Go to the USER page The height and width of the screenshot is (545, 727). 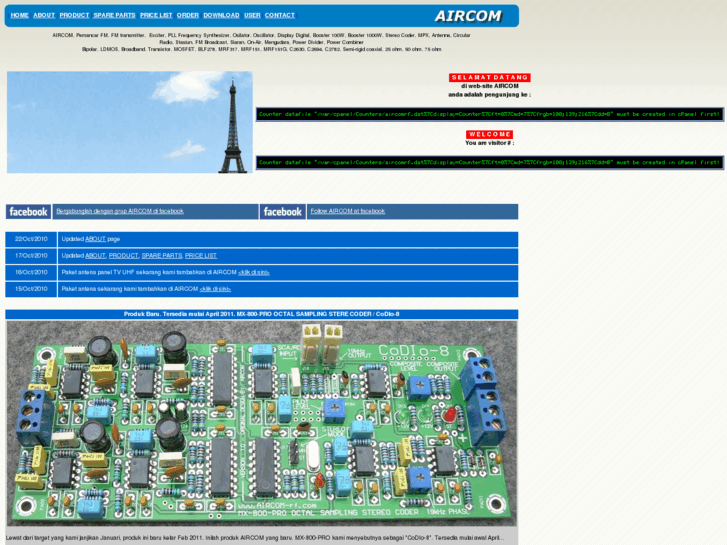coord(252,15)
